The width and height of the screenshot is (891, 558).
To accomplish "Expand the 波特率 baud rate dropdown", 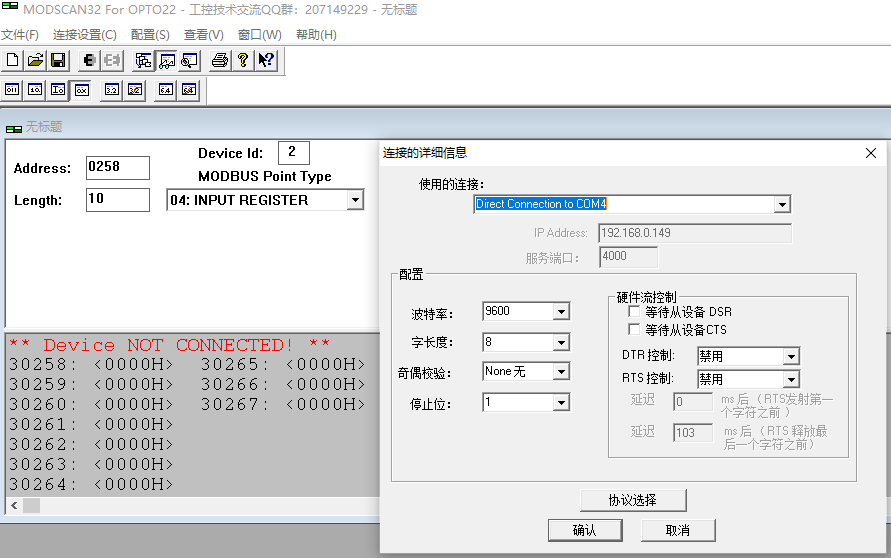I will pos(561,312).
